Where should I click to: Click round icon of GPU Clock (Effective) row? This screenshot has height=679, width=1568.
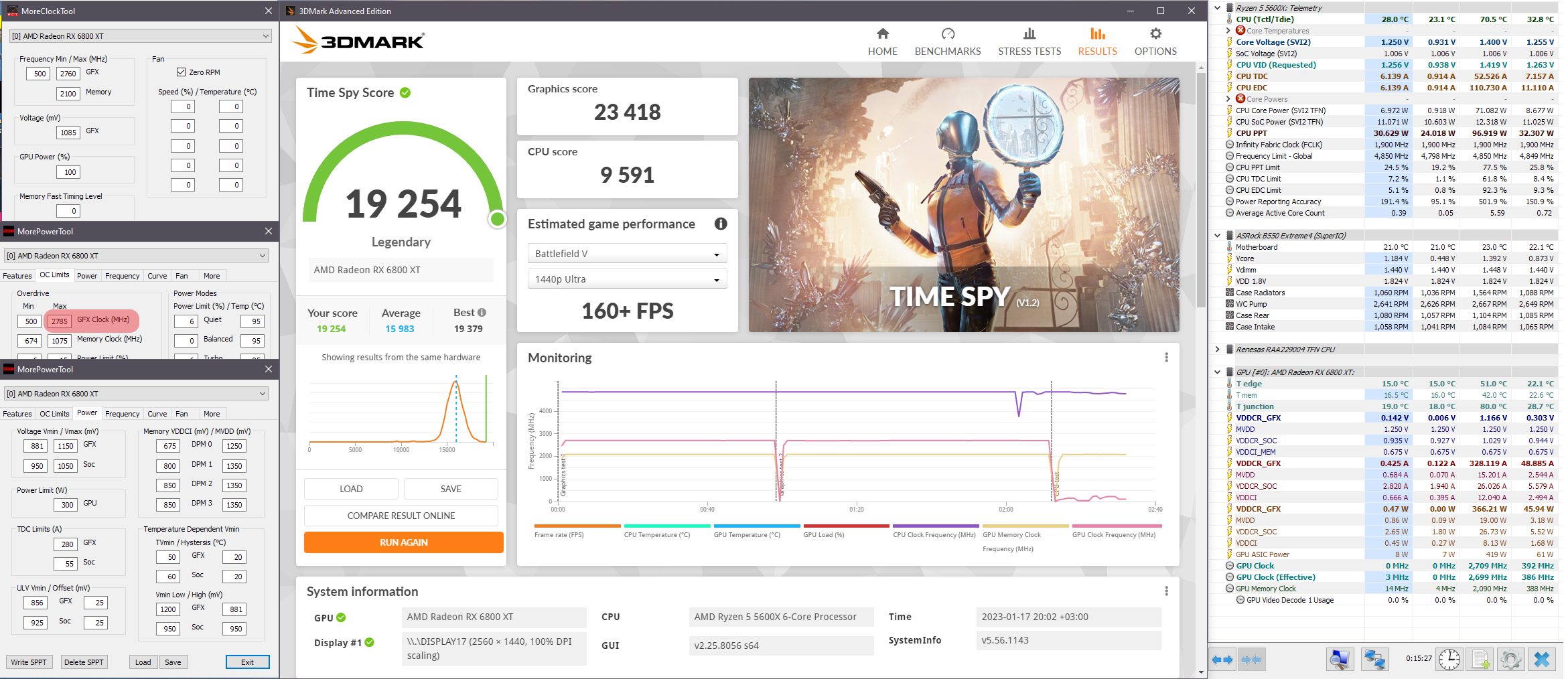(1230, 577)
